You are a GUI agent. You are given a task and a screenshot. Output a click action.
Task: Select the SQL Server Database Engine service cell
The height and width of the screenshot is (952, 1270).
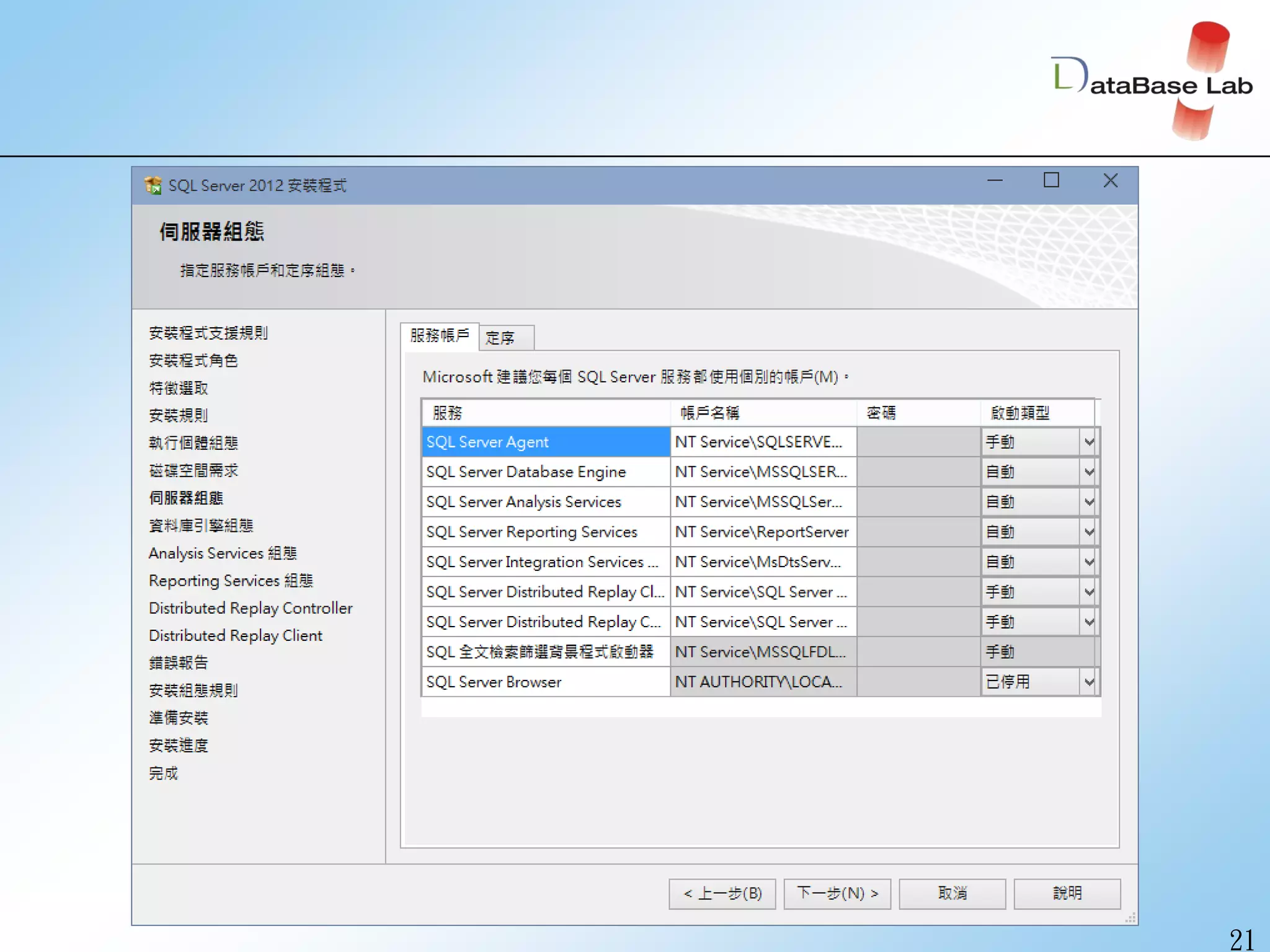[546, 472]
